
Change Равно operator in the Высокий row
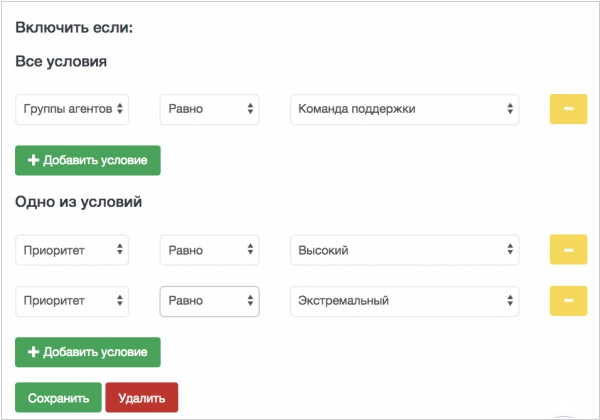click(209, 250)
